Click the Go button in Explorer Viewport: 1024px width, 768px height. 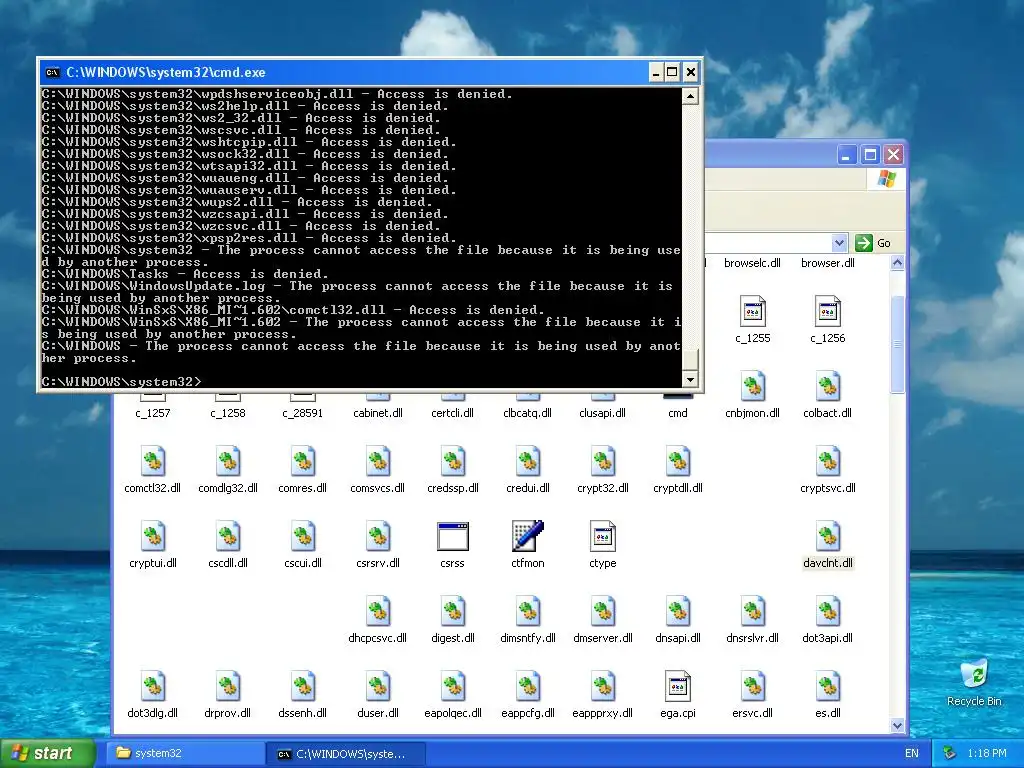873,243
